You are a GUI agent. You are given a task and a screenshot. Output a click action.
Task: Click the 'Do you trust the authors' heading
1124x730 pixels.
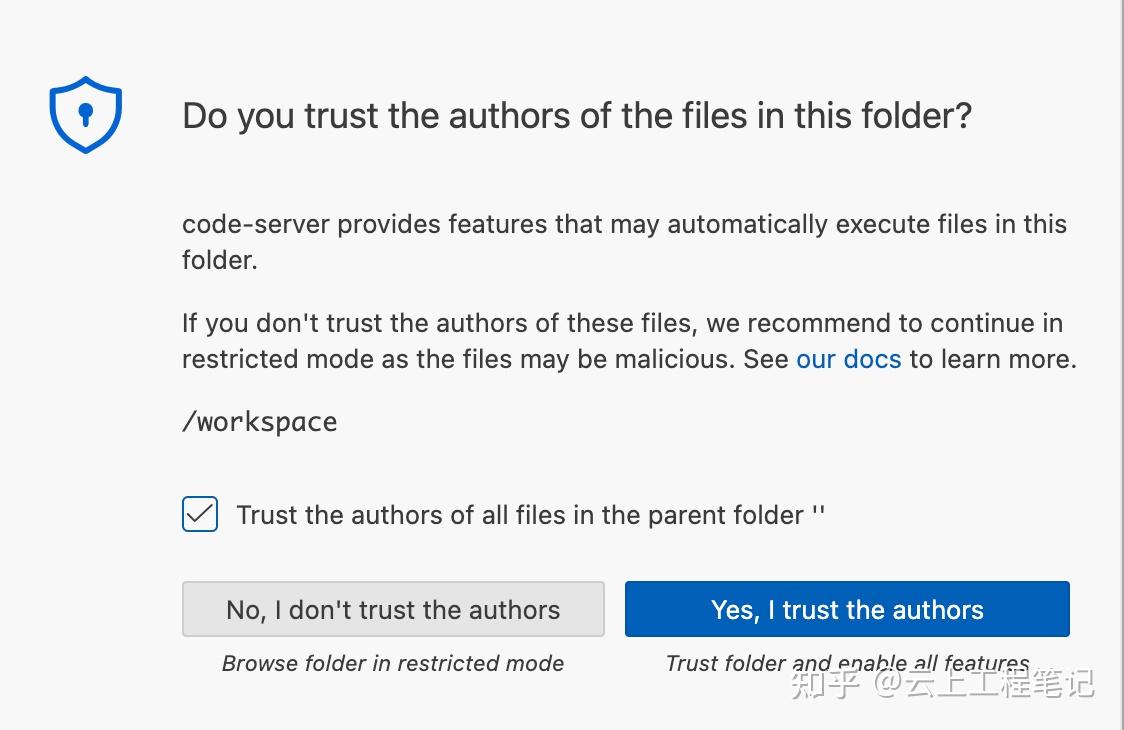point(576,115)
